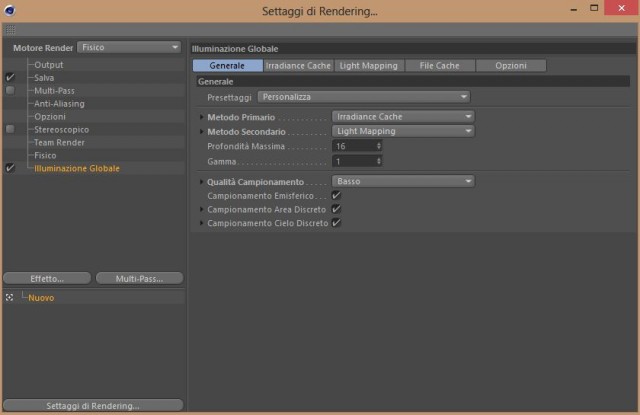Select Stereoscopico in the settings tree

62,129
